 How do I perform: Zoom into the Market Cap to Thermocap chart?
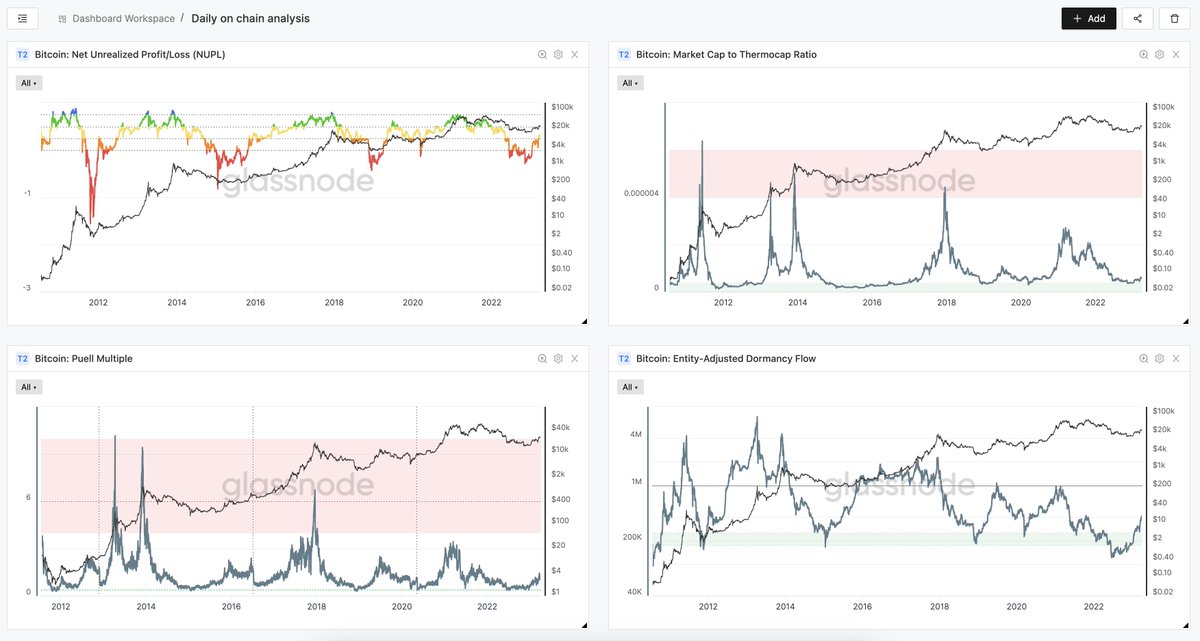pyautogui.click(x=1143, y=54)
